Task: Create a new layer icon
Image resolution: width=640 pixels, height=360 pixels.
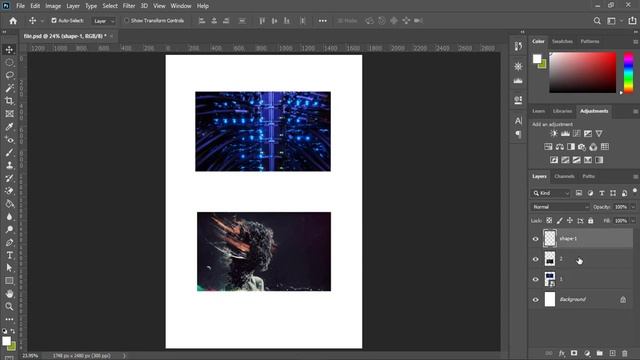Action: [x=612, y=353]
